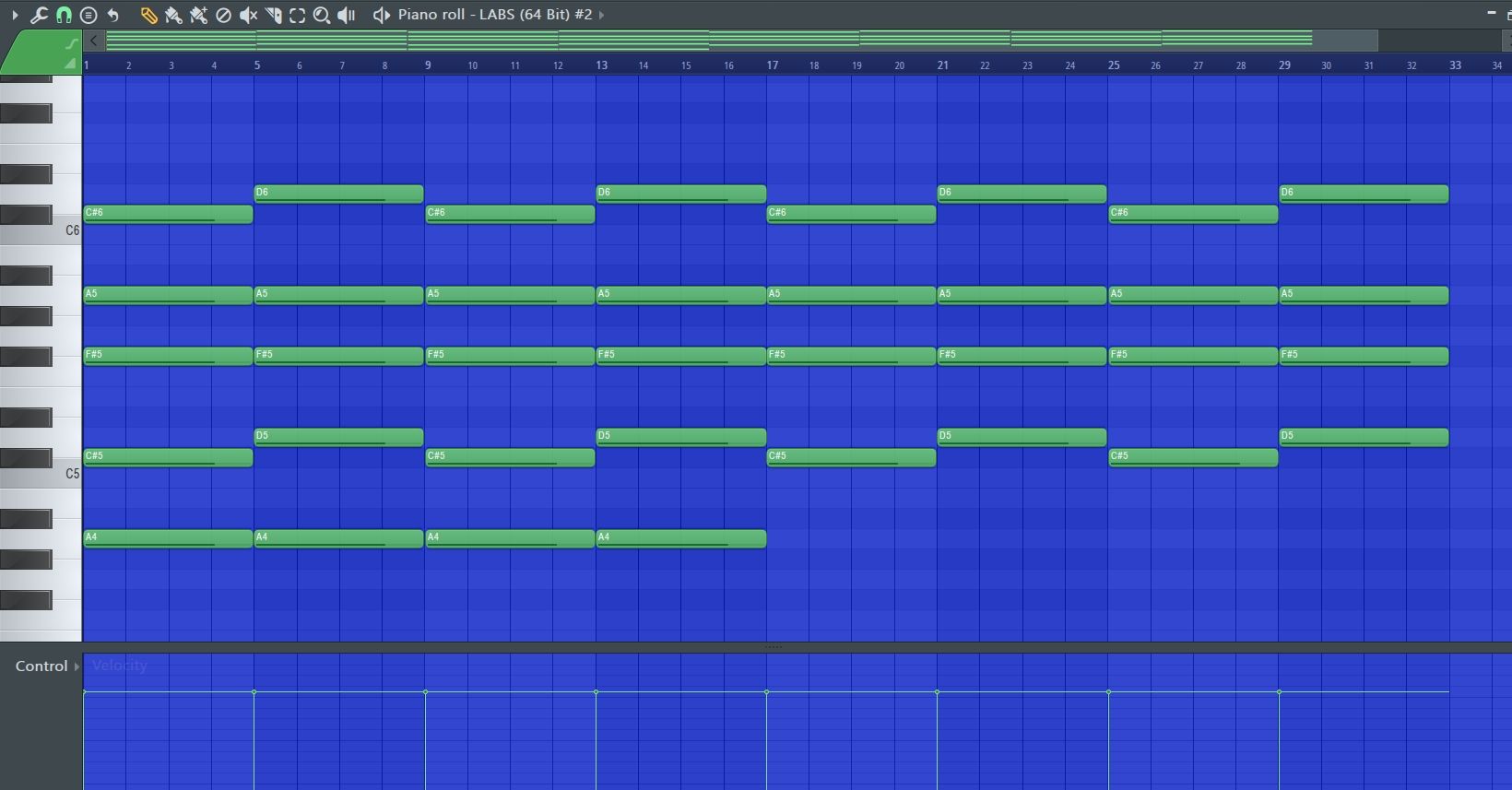The width and height of the screenshot is (1512, 790).
Task: Click the Piano roll - LABS title
Action: coord(495,15)
